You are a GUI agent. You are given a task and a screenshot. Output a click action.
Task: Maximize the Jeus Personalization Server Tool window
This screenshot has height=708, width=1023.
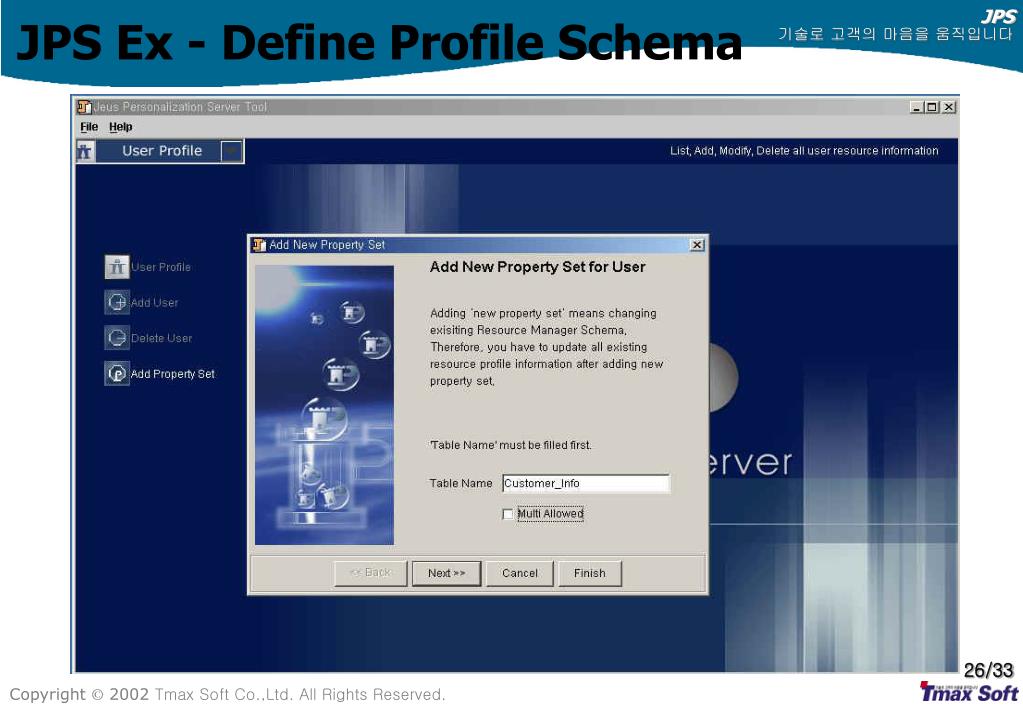coord(932,107)
